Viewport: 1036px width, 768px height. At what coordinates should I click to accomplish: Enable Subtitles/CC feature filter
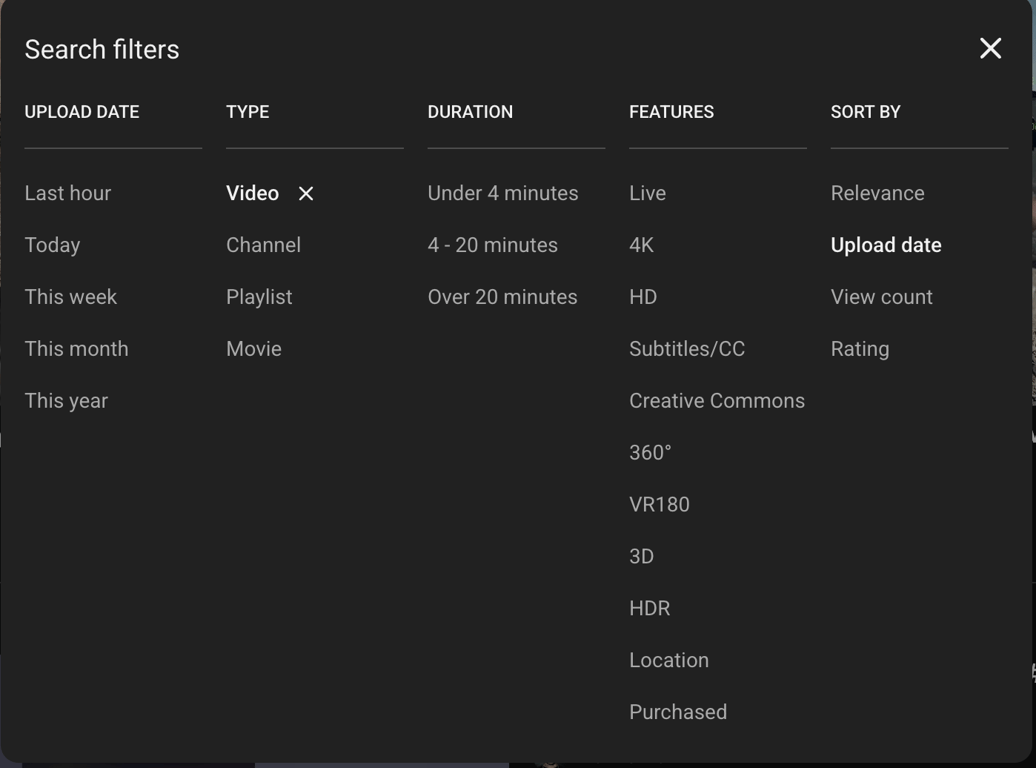(x=687, y=349)
